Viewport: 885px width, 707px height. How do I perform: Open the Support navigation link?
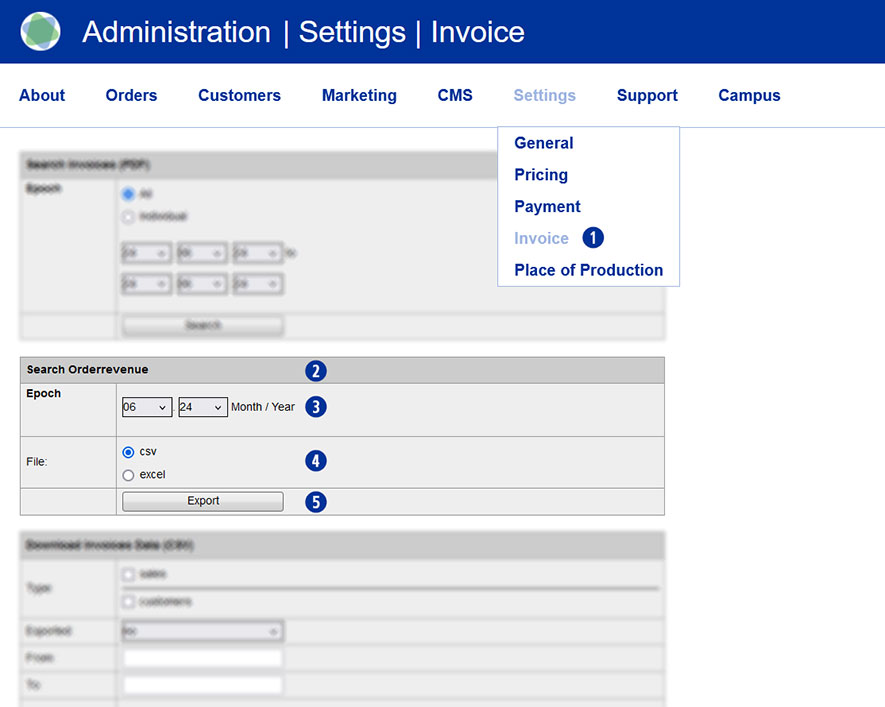[647, 96]
